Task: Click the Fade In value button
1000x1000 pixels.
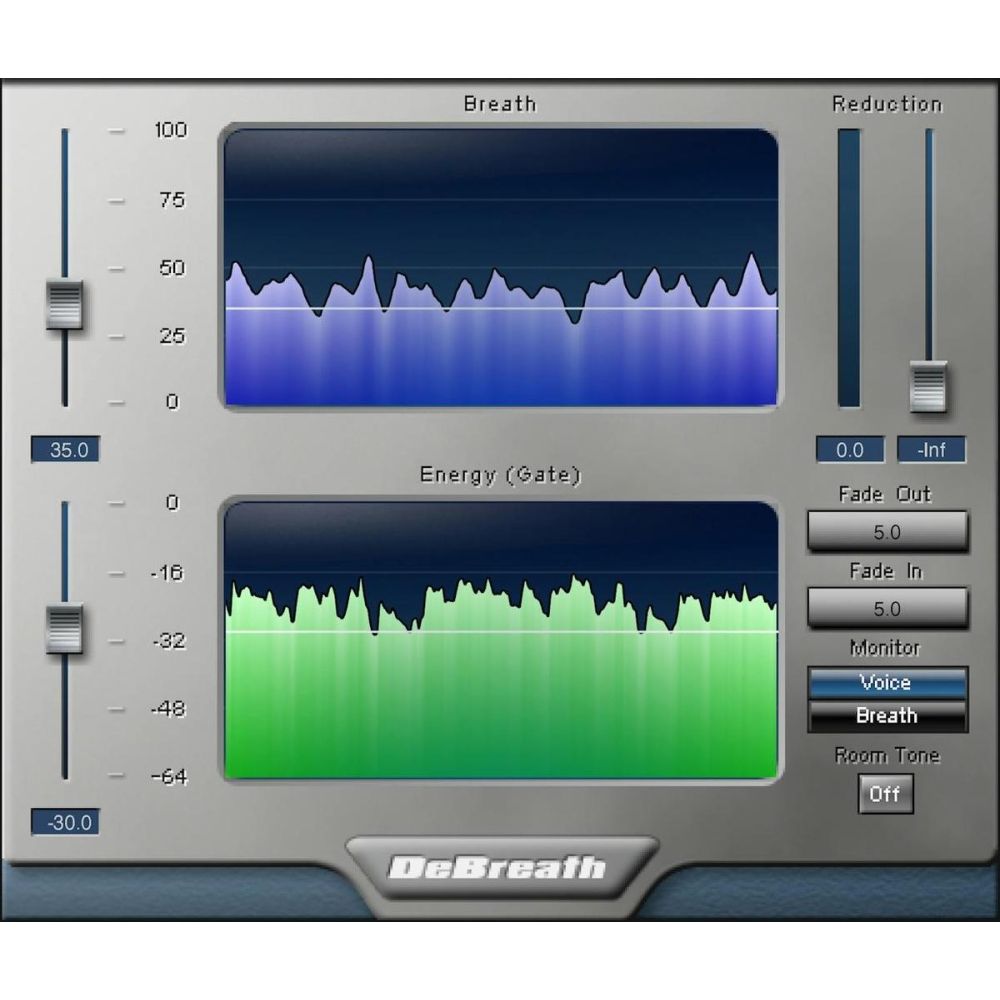Action: tap(886, 608)
